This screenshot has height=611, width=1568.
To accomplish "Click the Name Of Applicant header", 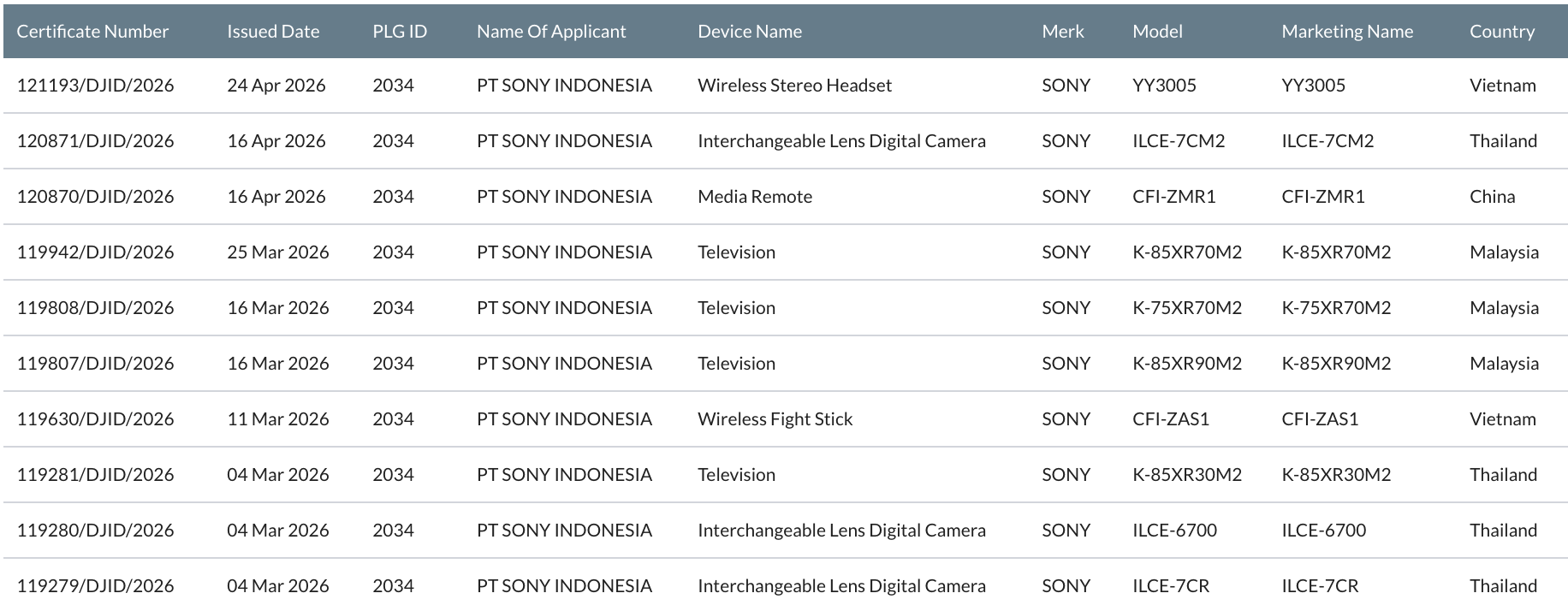I will click(551, 32).
